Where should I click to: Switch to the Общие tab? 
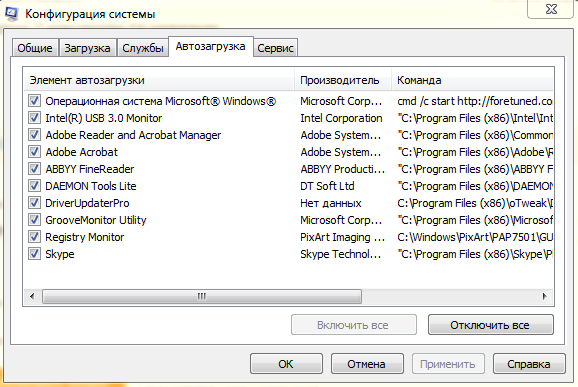point(35,48)
